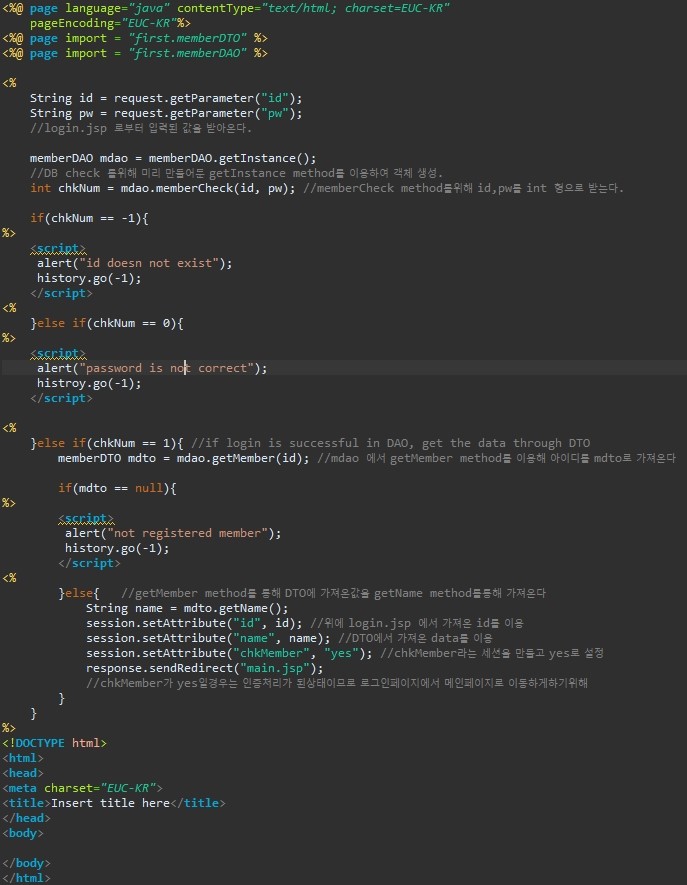Image resolution: width=687 pixels, height=885 pixels.
Task: Click the String pw = request.getParameter line
Action: (x=166, y=113)
